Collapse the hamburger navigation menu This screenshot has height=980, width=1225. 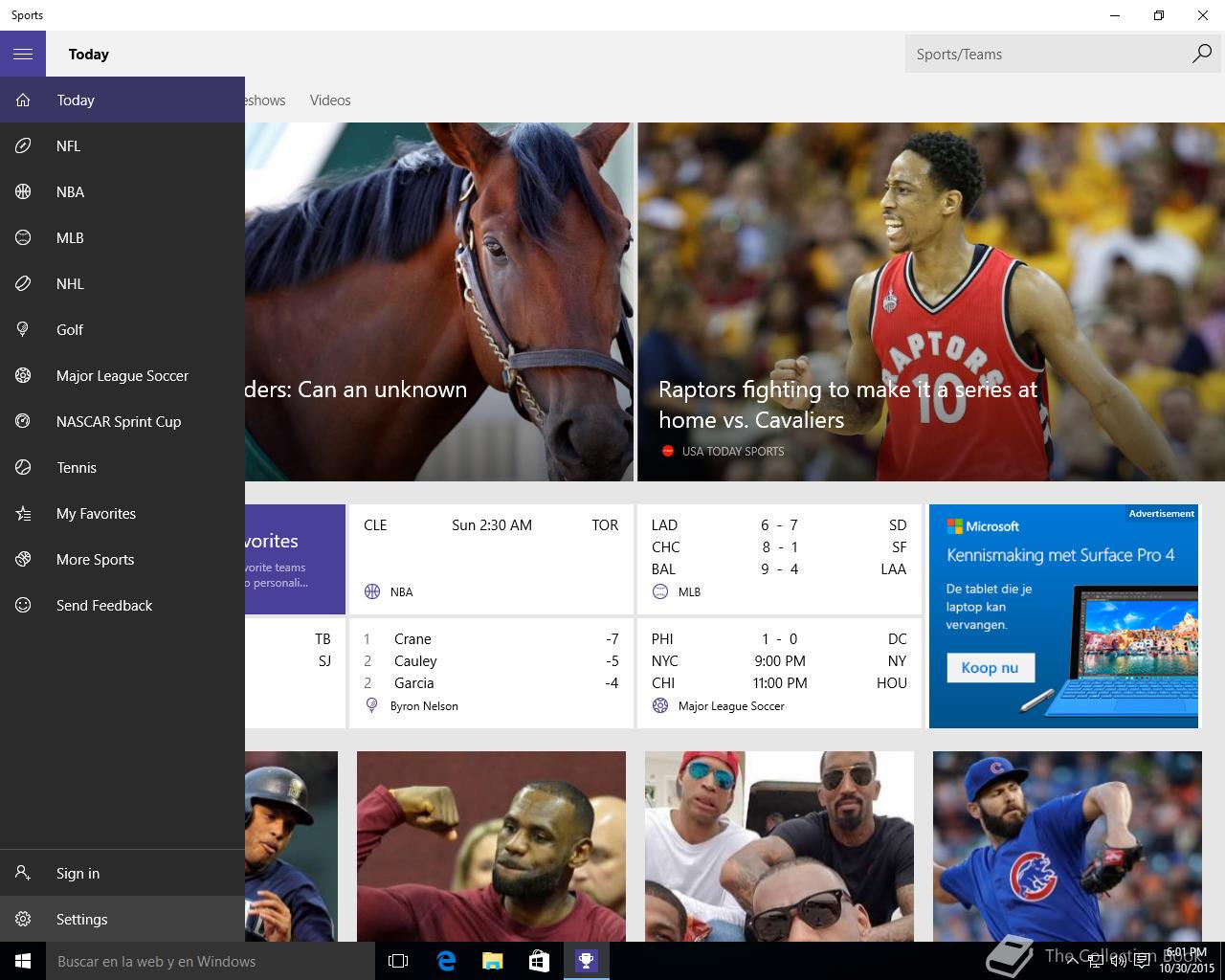(x=23, y=54)
